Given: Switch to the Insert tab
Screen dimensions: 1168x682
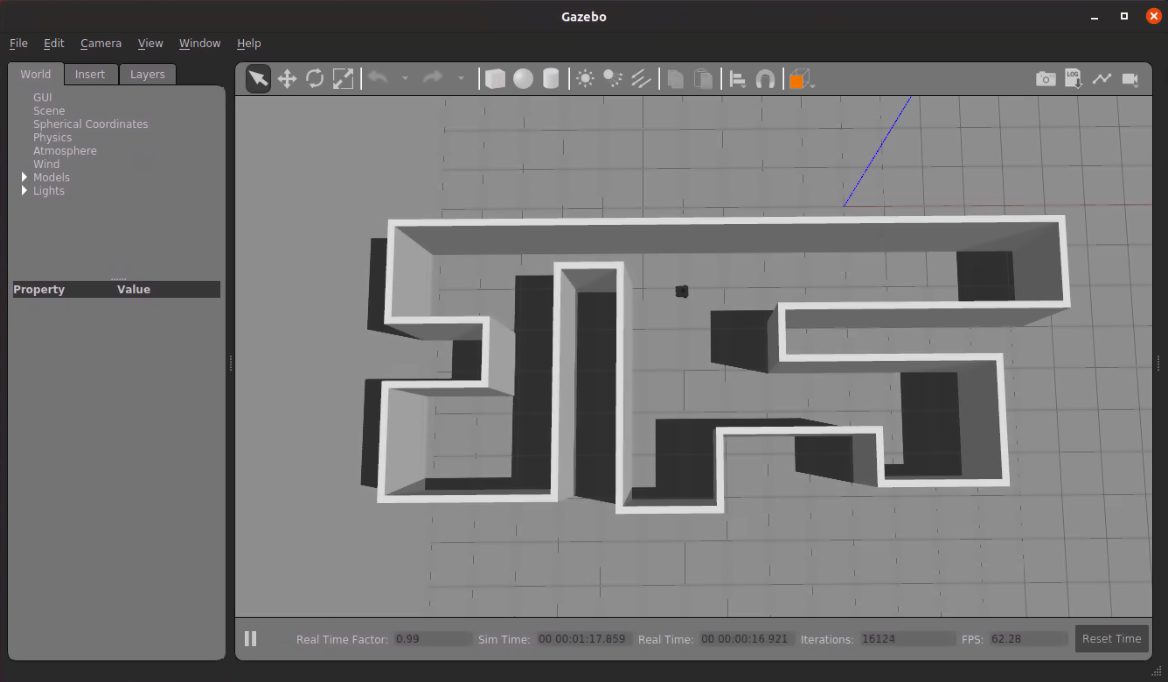Looking at the screenshot, I should [90, 74].
